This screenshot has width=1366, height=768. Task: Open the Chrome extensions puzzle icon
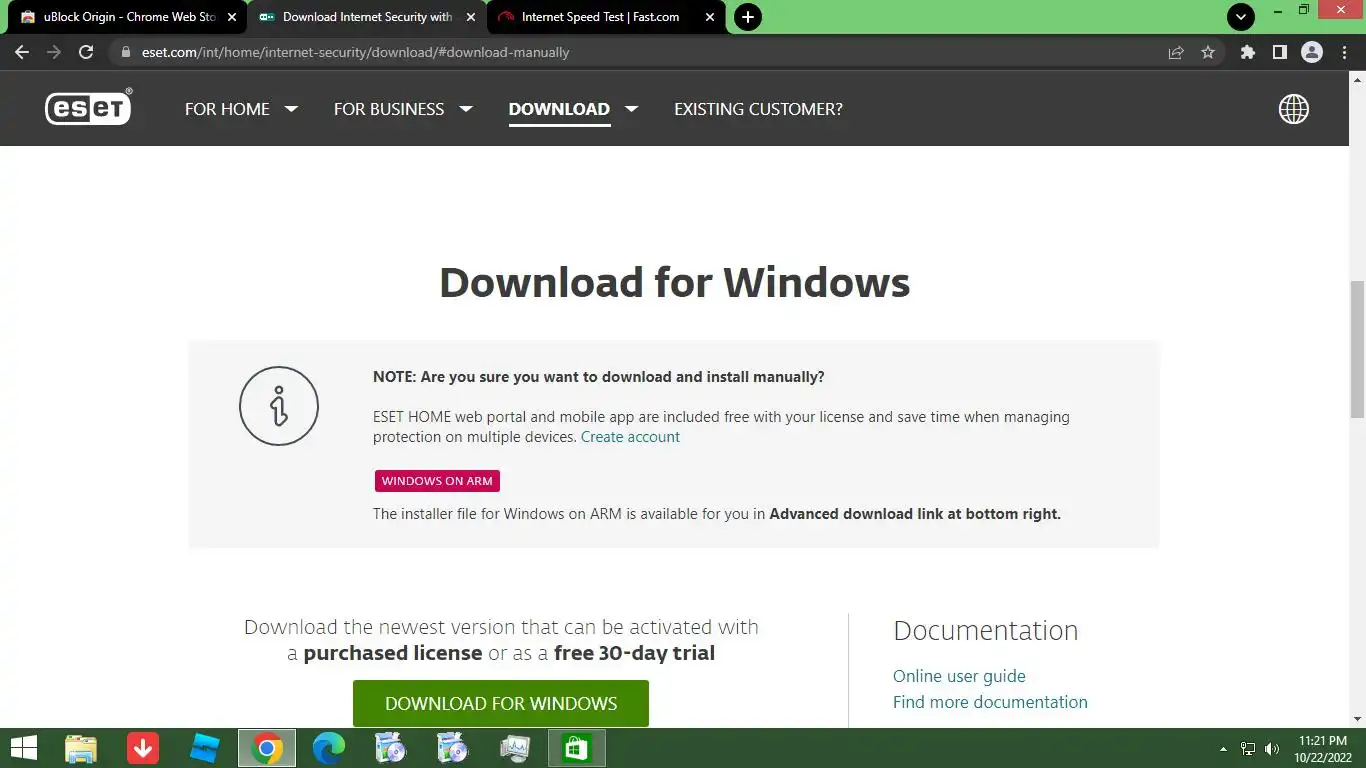(1247, 52)
